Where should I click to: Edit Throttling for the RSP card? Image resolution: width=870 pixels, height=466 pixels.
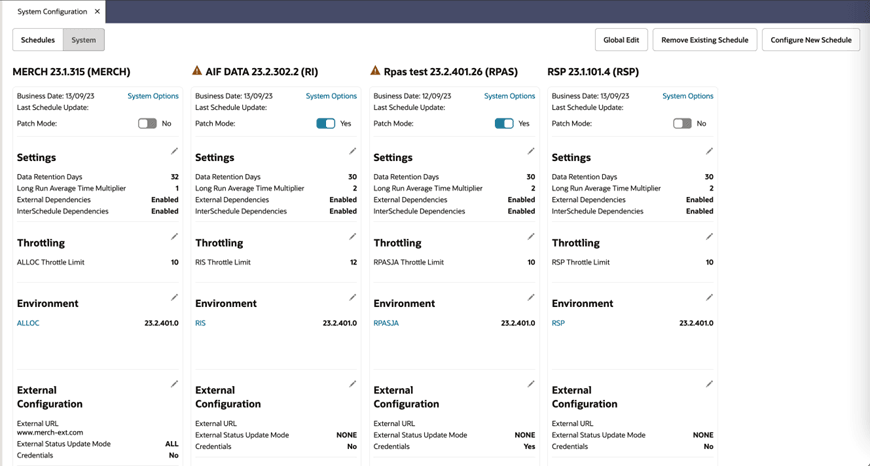709,236
